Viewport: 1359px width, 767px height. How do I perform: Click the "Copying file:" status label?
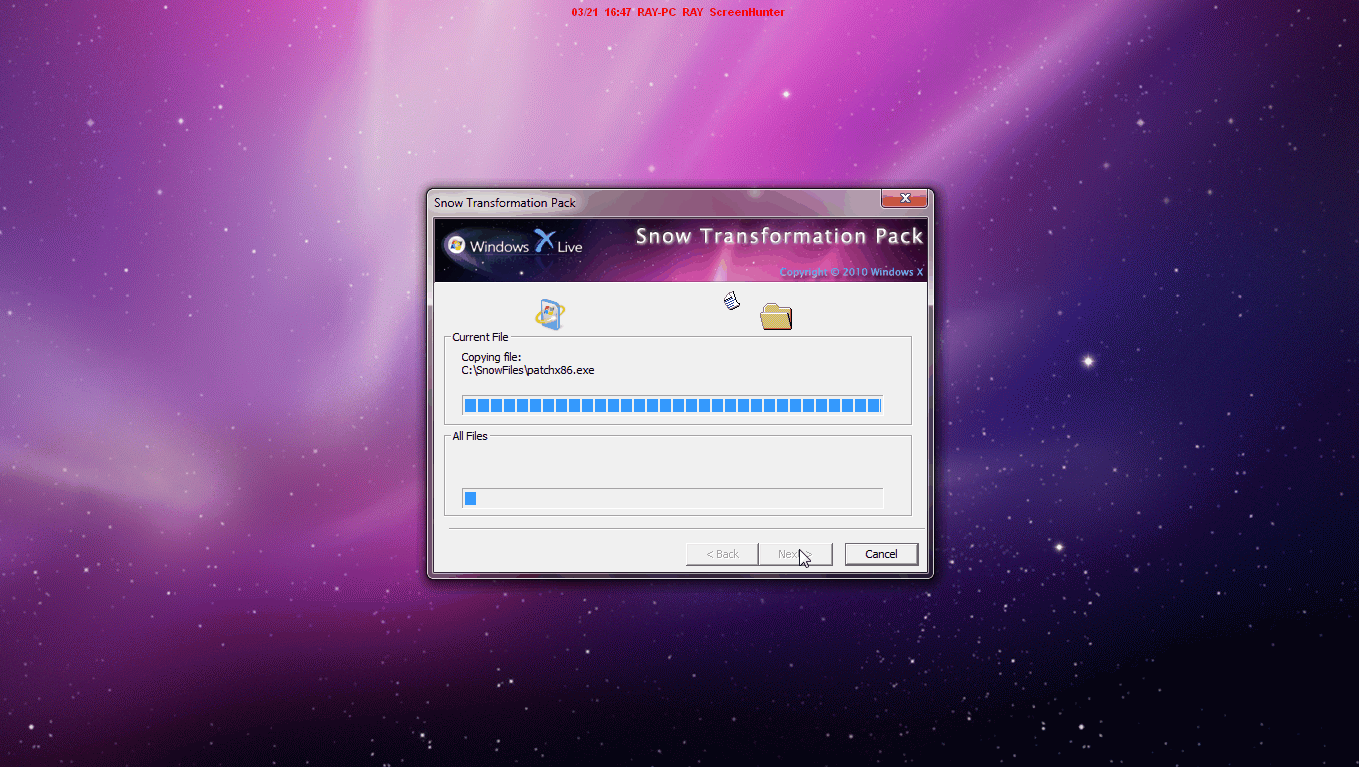tap(491, 357)
